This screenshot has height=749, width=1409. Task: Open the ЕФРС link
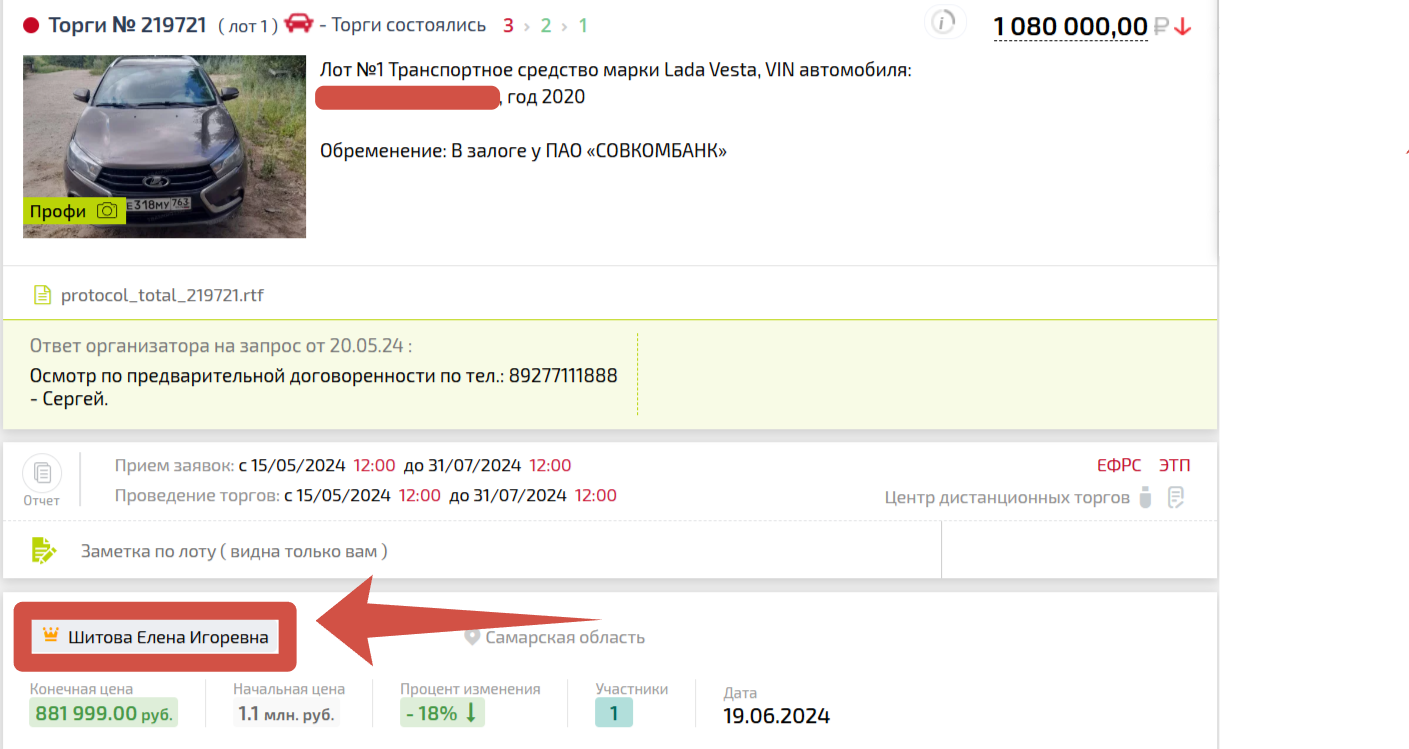(1119, 466)
